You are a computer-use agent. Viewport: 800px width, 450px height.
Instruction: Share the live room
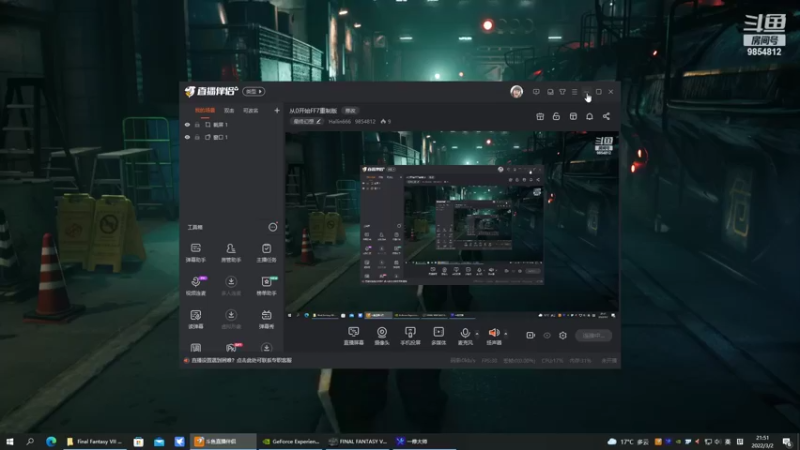606,116
